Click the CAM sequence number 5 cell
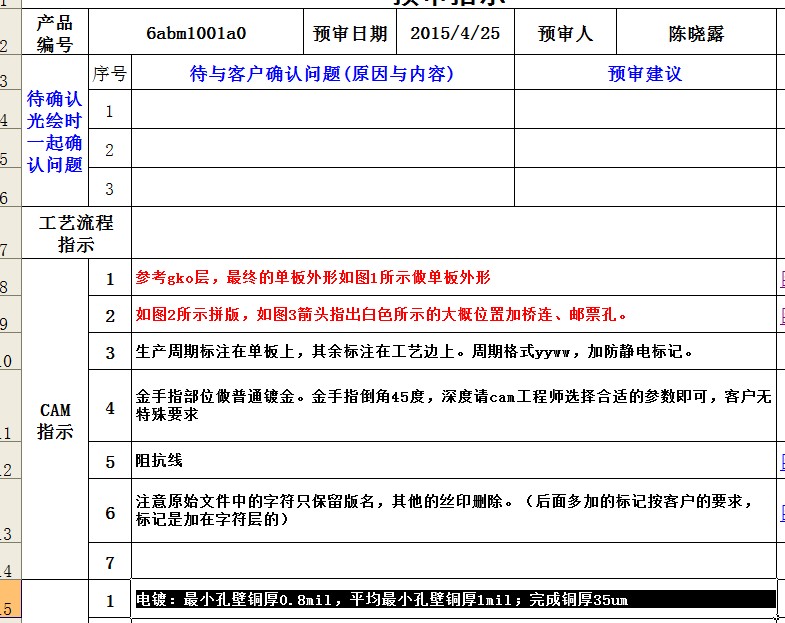 [110, 460]
